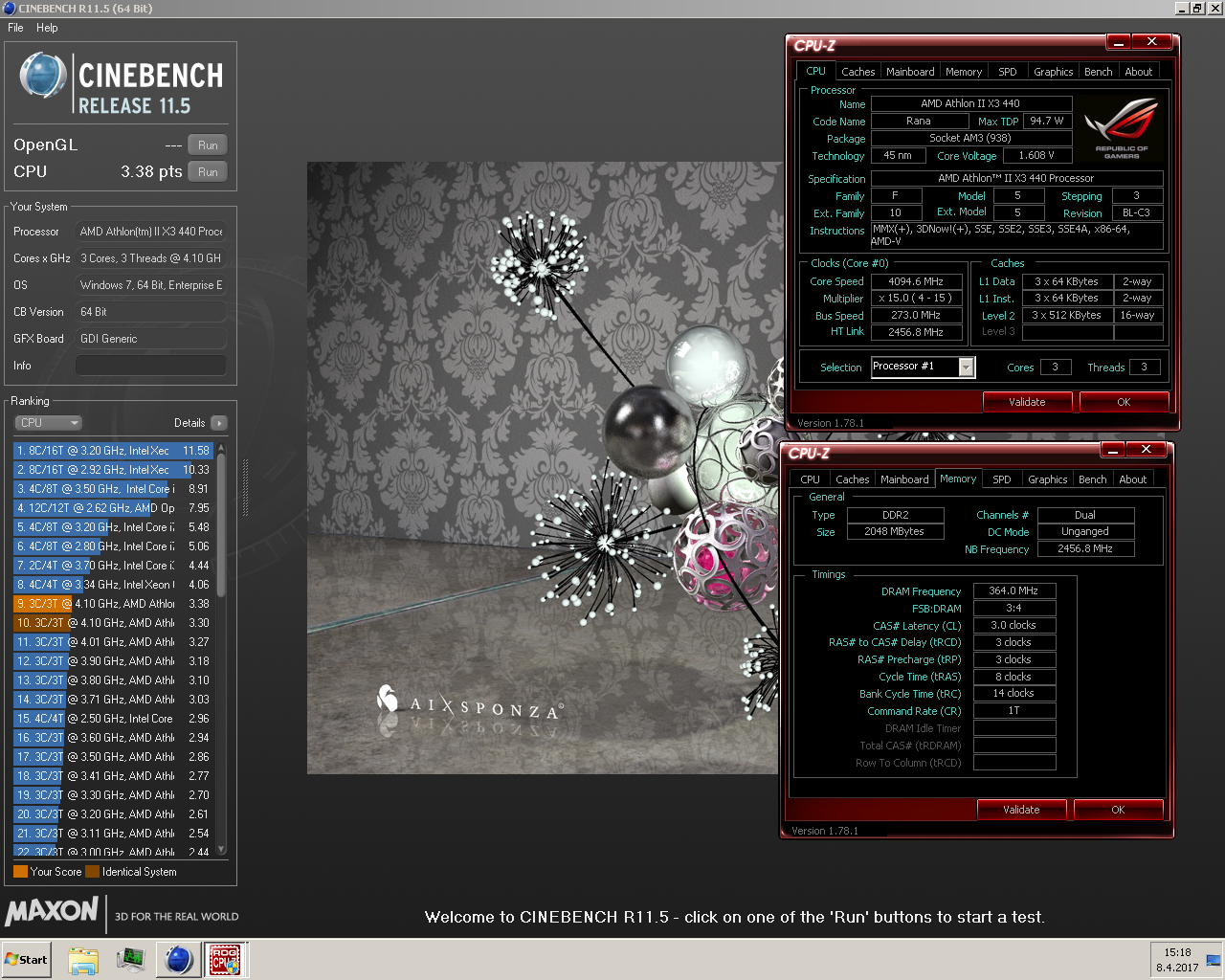
Task: Select ranking row 4 AMD Opteron 7.95
Action: click(x=113, y=508)
